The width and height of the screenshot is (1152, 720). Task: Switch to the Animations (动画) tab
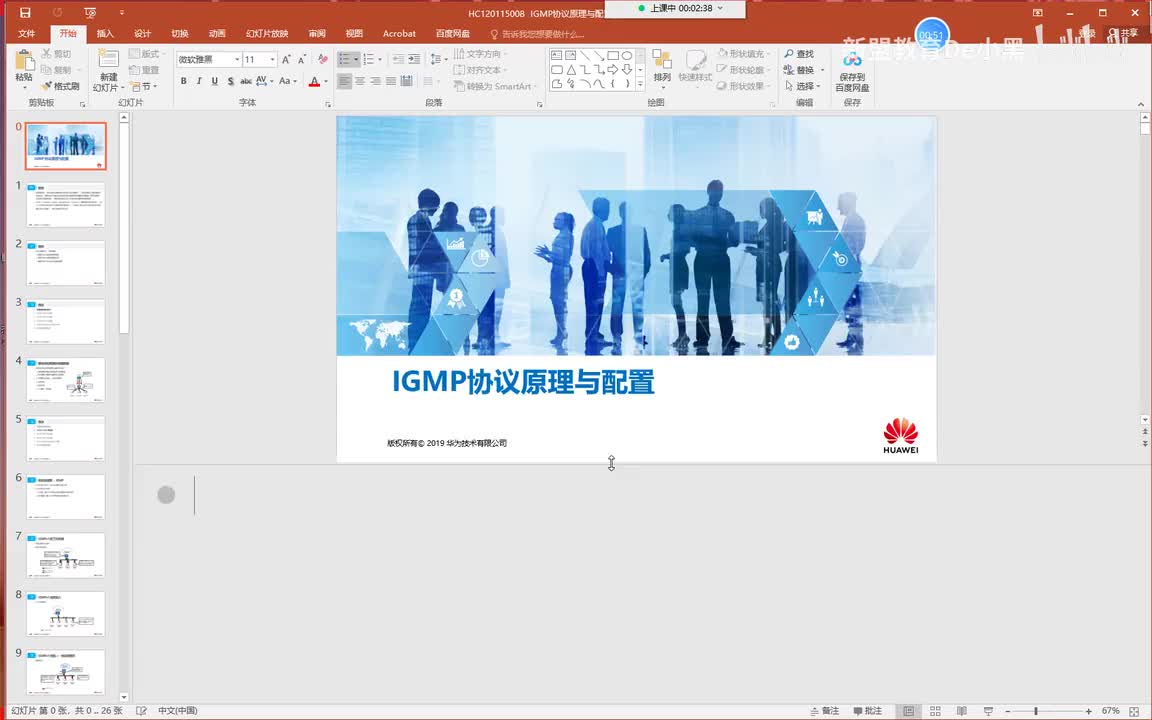pyautogui.click(x=217, y=34)
